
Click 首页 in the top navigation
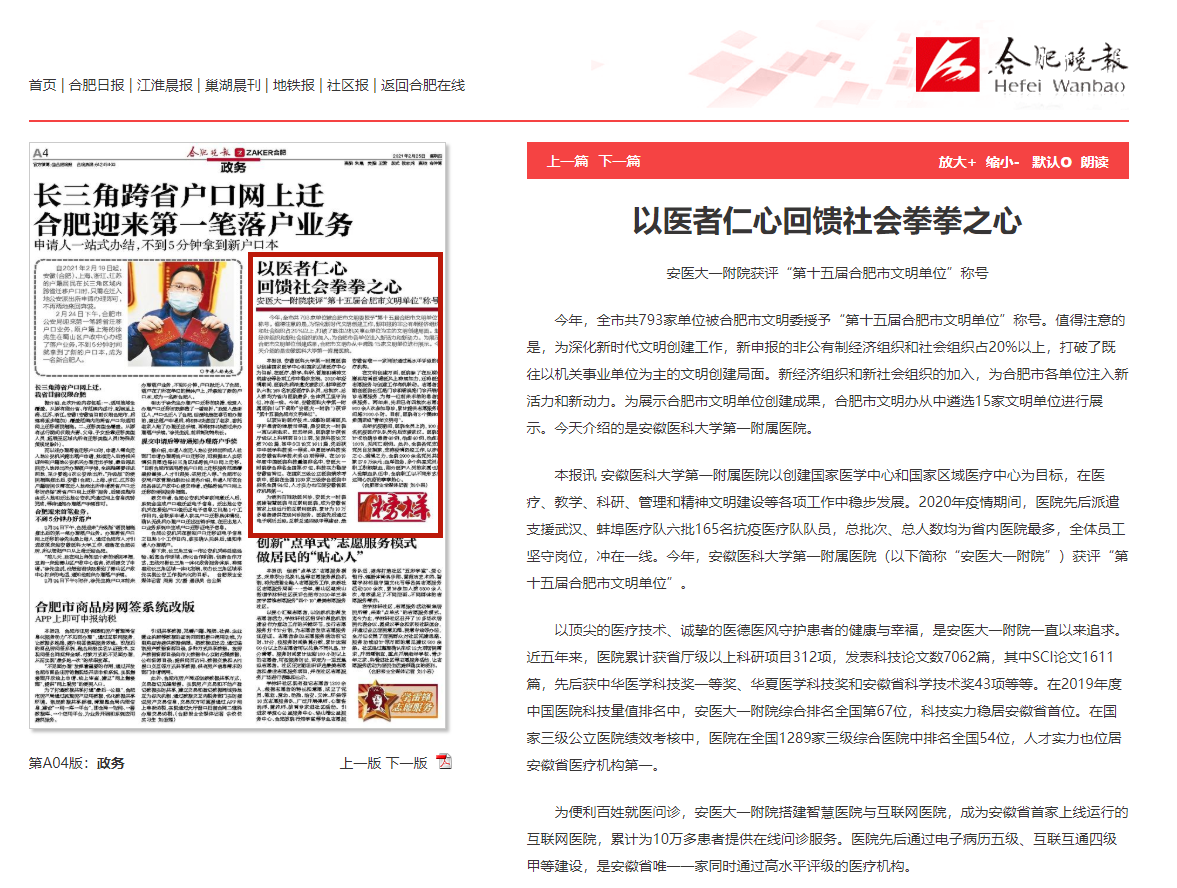pyautogui.click(x=43, y=85)
